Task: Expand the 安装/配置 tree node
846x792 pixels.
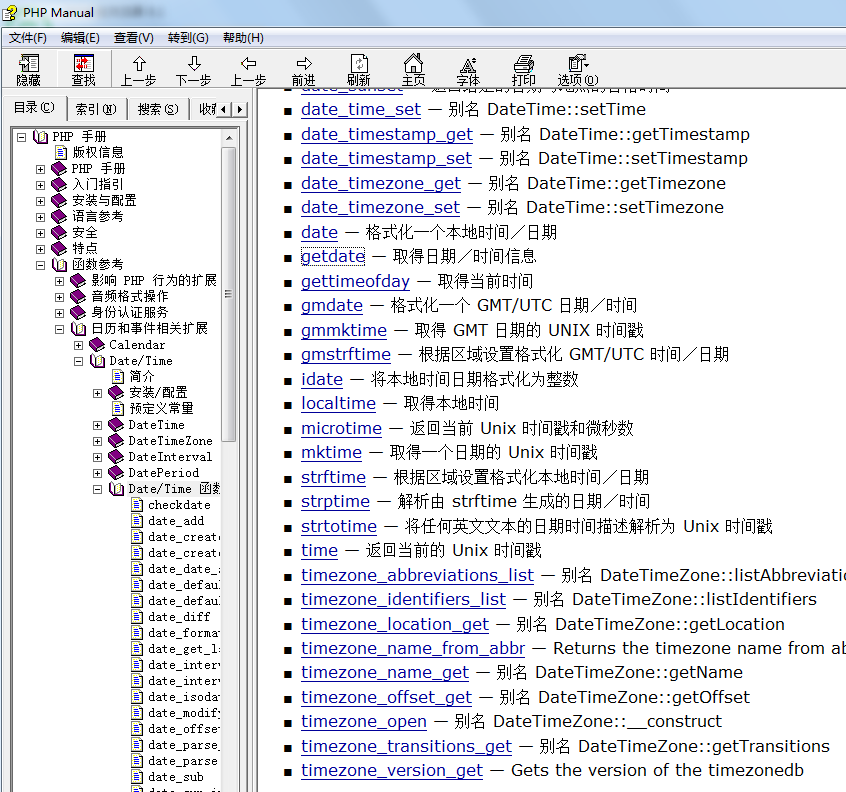Action: click(98, 393)
